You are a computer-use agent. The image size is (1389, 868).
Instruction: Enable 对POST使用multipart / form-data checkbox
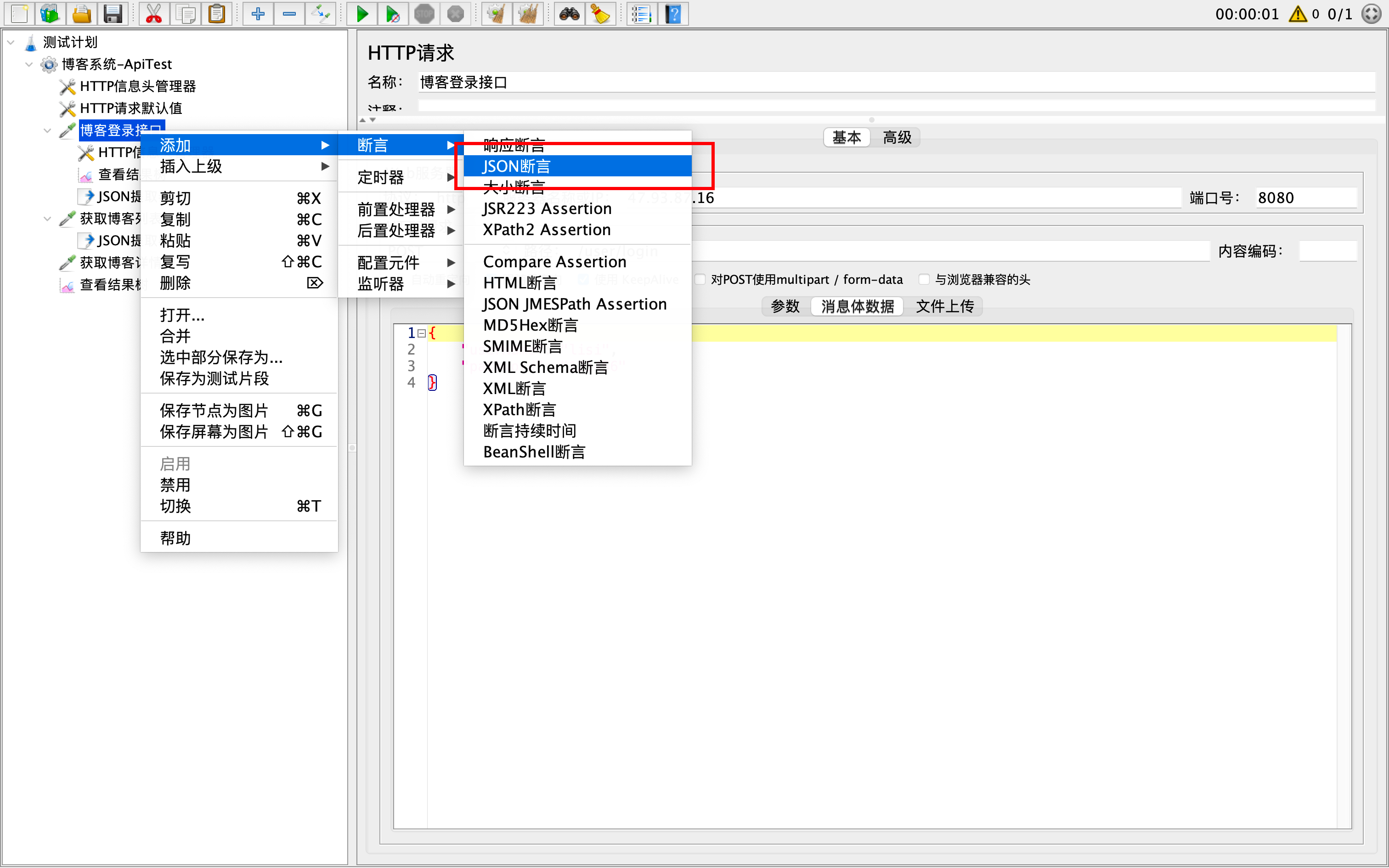click(700, 280)
